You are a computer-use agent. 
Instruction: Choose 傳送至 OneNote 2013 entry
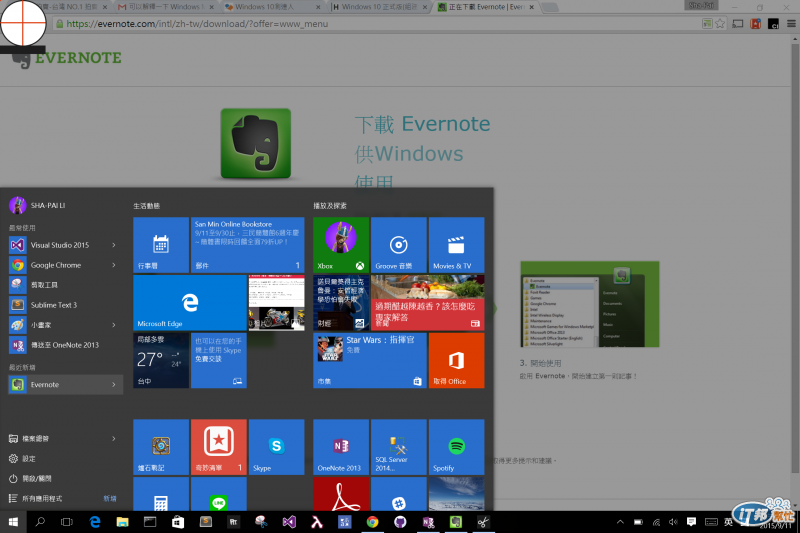[x=65, y=345]
